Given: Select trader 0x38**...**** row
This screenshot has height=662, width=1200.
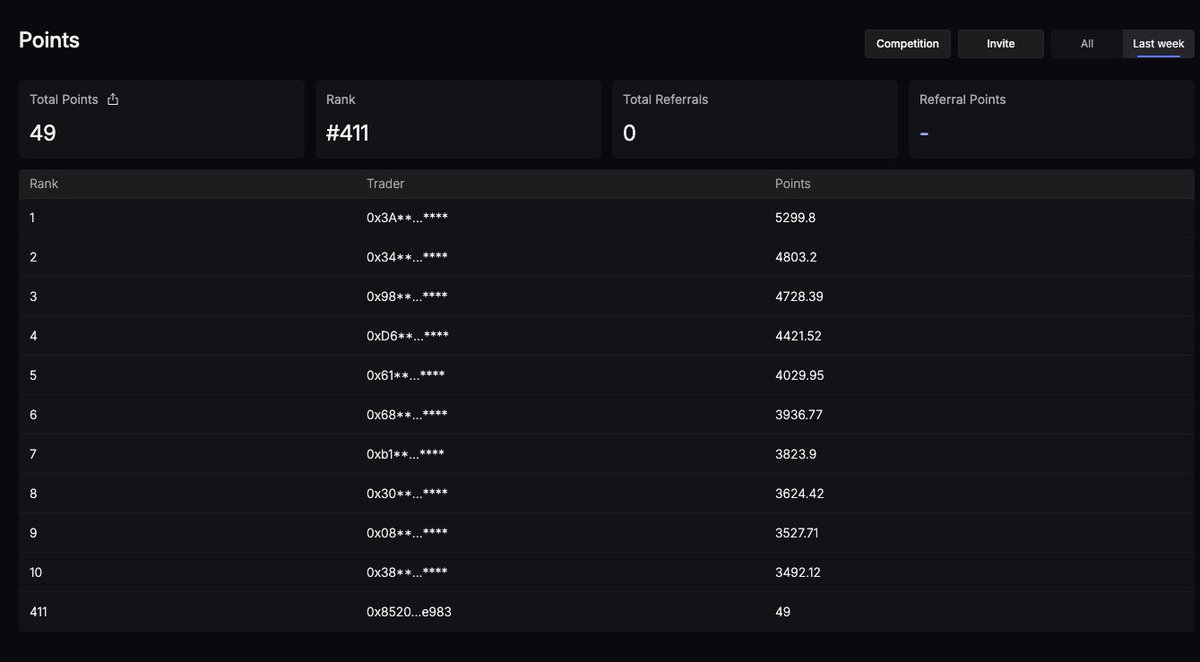Looking at the screenshot, I should pos(606,573).
